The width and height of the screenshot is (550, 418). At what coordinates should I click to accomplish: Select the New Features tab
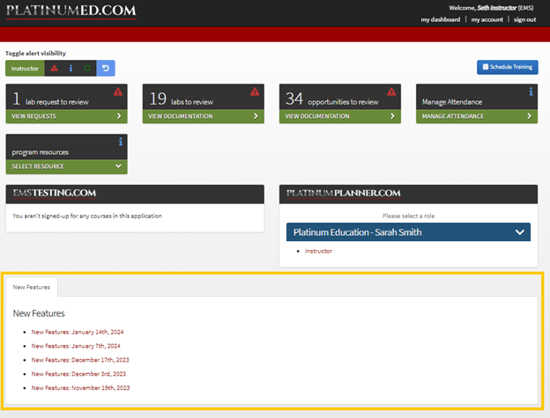(x=32, y=287)
